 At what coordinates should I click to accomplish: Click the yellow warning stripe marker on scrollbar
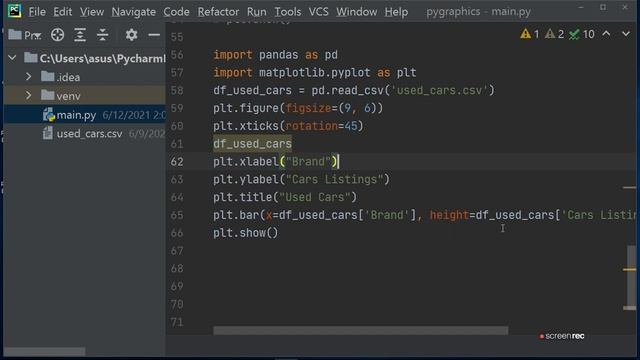[629, 269]
